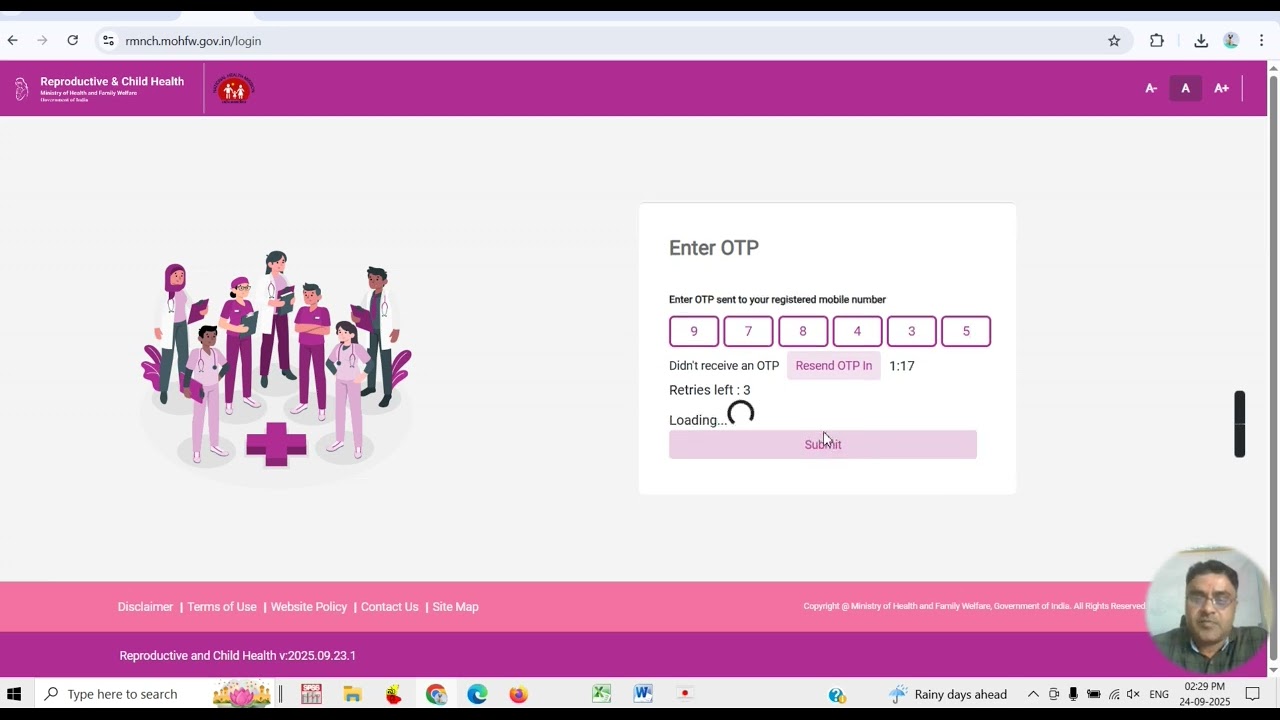Open Firefox on the taskbar
The width and height of the screenshot is (1280, 720).
coord(518,694)
